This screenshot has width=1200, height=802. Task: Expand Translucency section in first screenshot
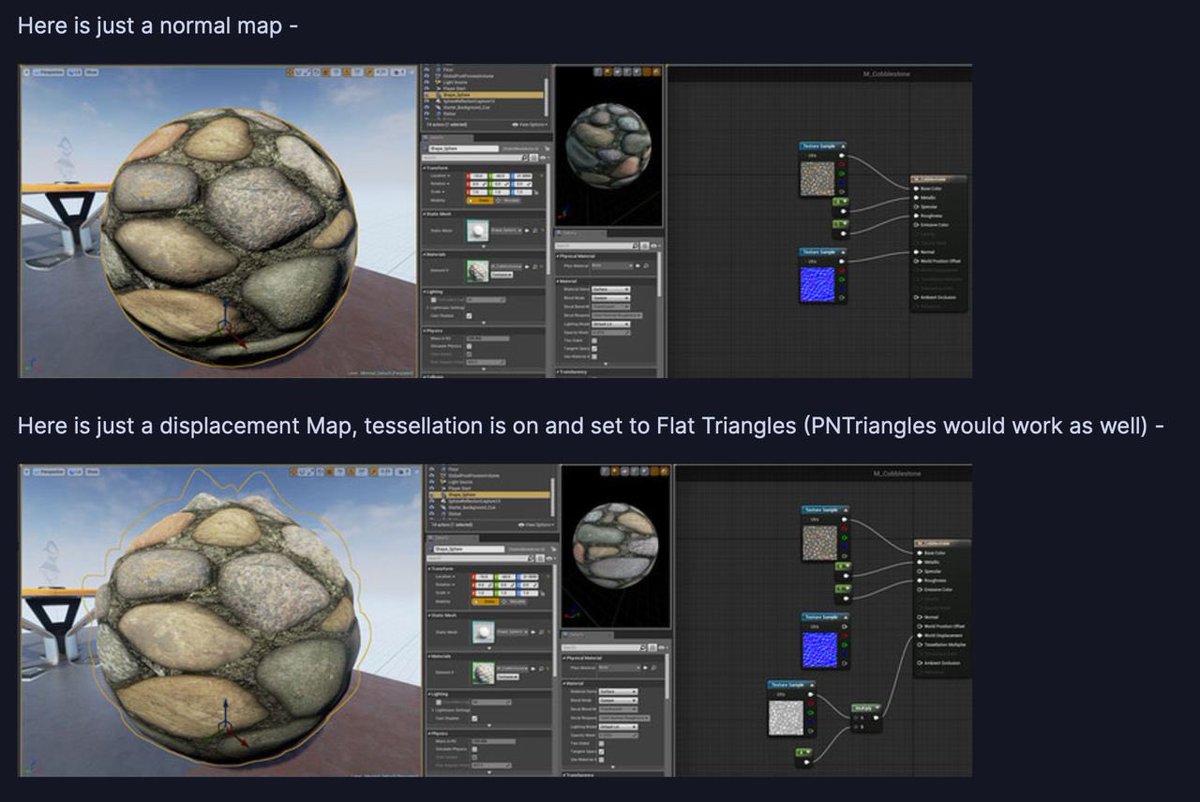tap(558, 372)
